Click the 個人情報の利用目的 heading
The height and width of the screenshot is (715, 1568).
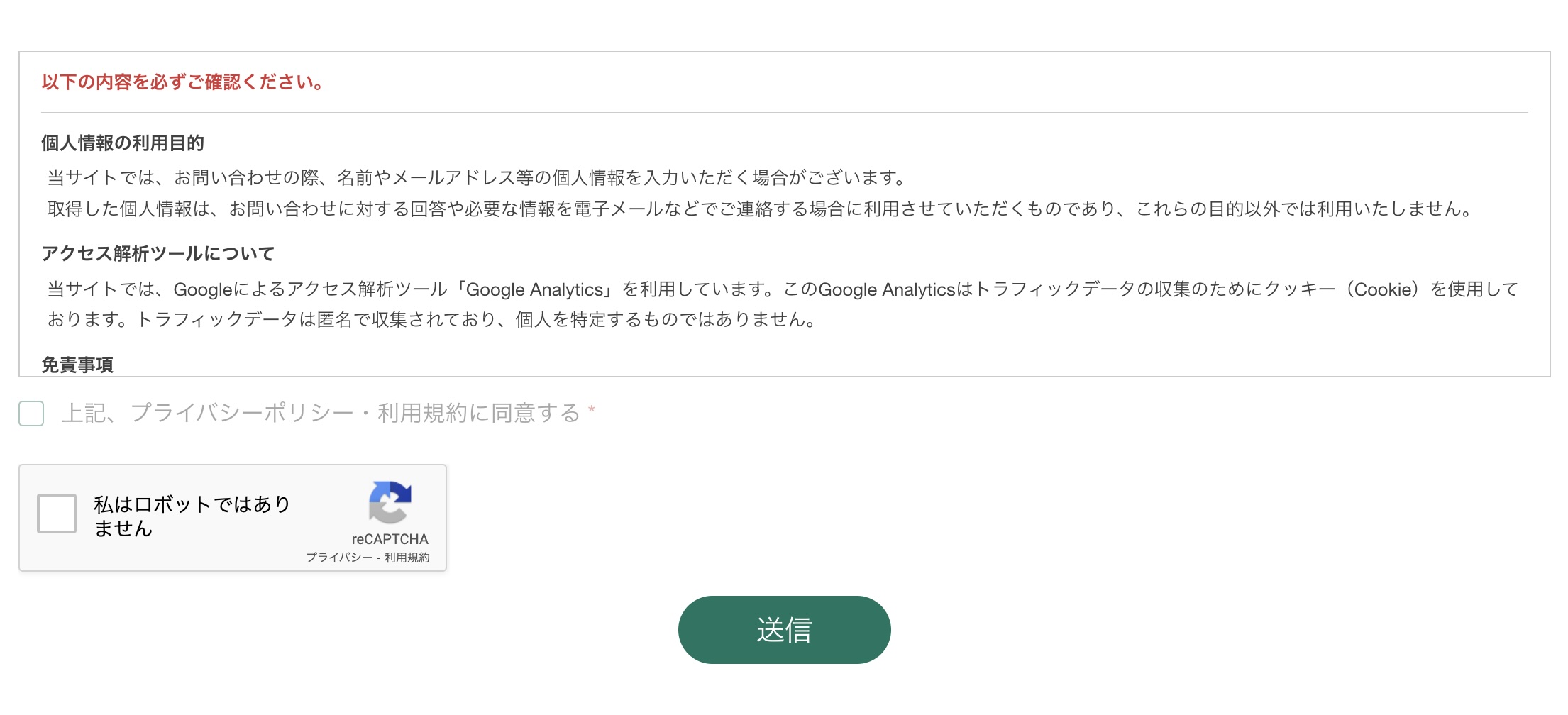(123, 143)
